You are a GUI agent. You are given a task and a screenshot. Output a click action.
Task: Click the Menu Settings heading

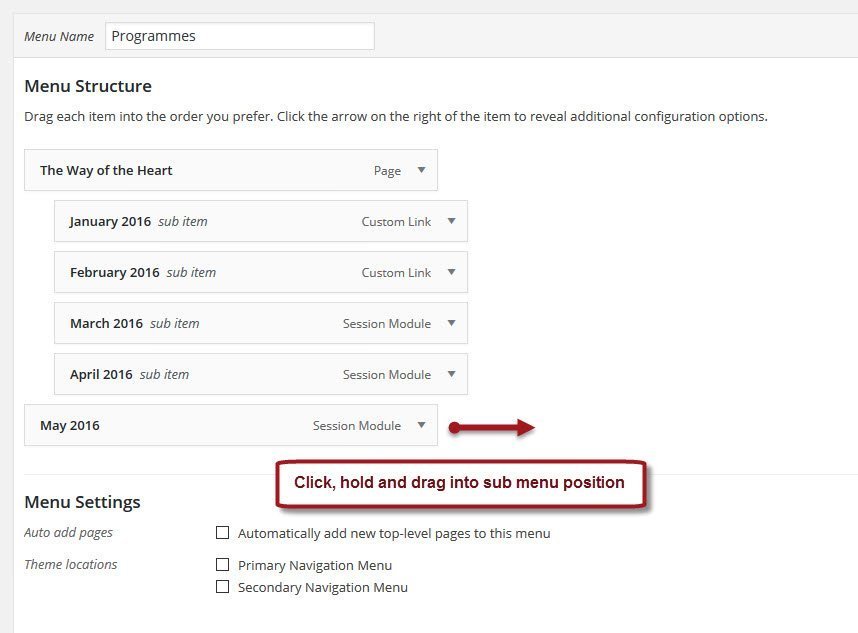coord(83,501)
